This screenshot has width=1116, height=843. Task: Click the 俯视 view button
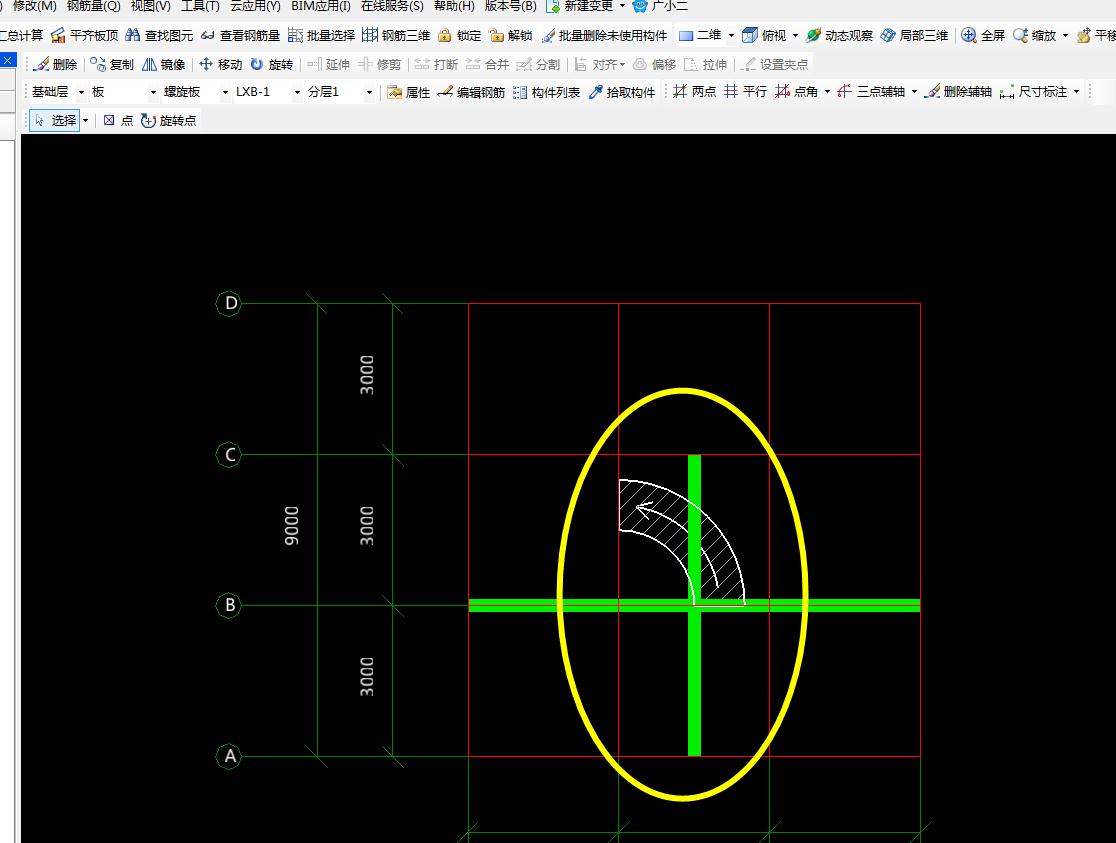(x=764, y=35)
